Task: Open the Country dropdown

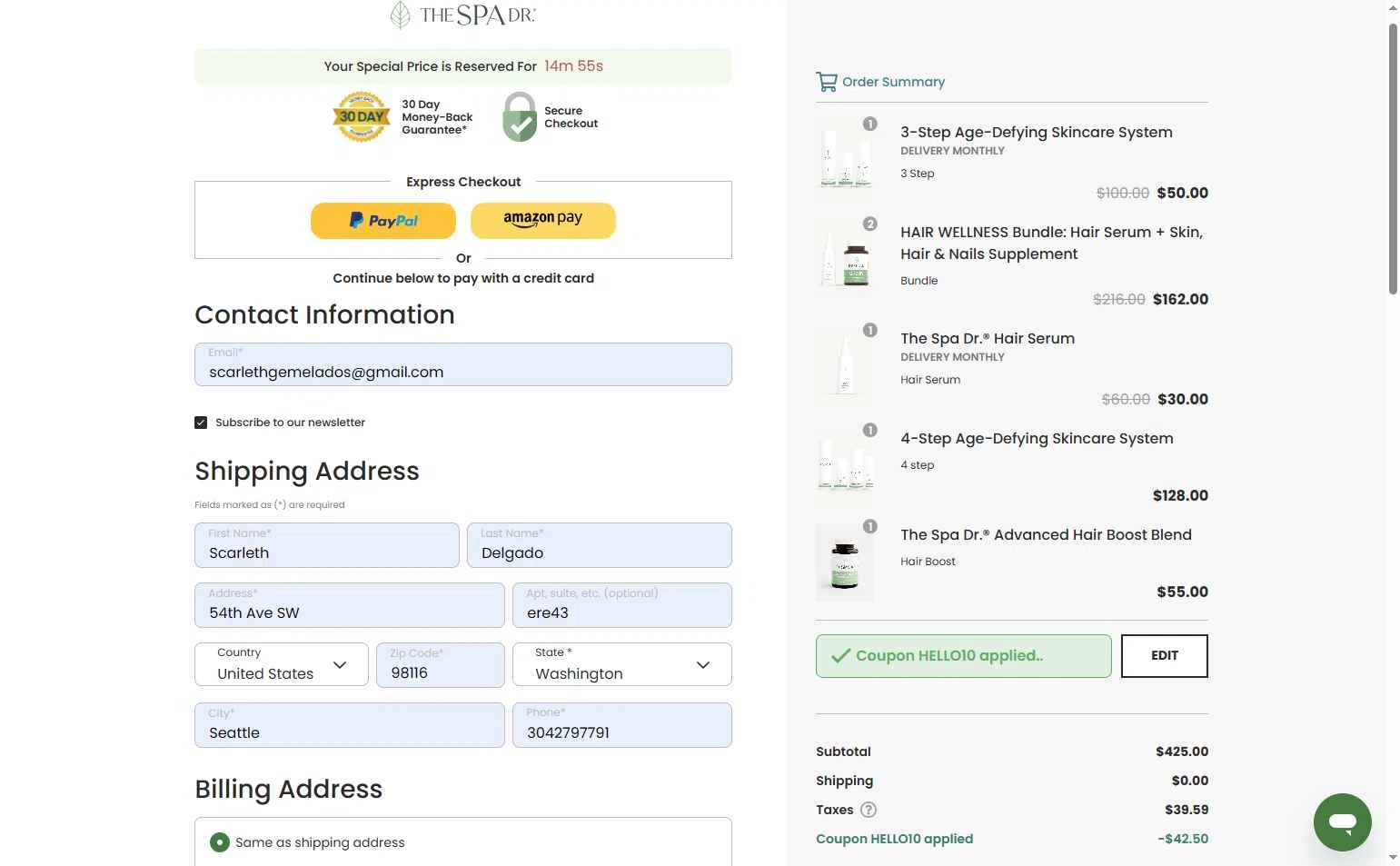Action: click(282, 664)
